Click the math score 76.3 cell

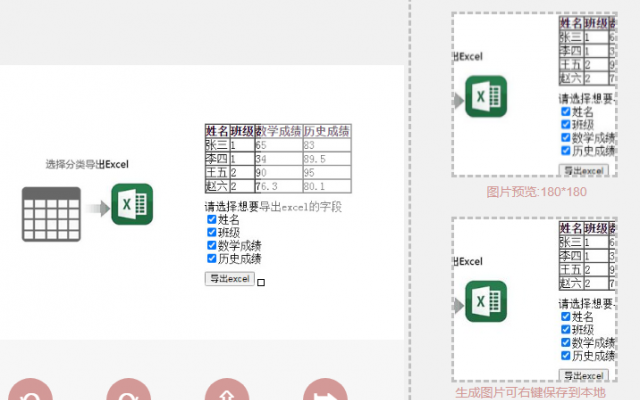[x=279, y=186]
